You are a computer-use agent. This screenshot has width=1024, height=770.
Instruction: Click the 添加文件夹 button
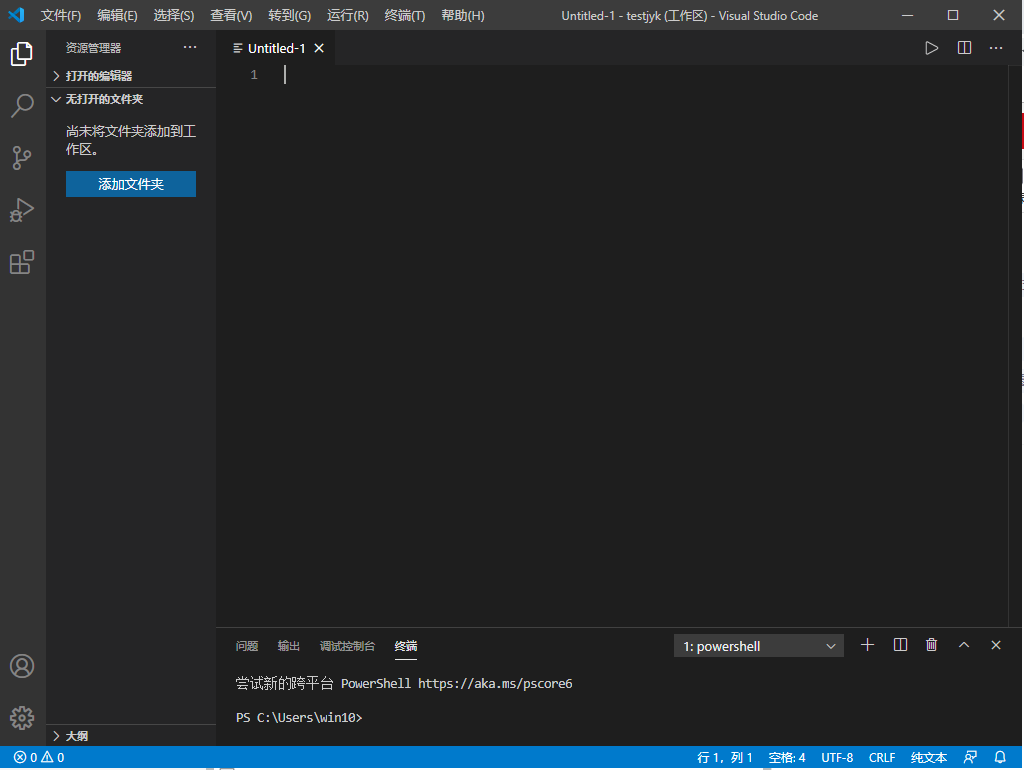coord(131,184)
